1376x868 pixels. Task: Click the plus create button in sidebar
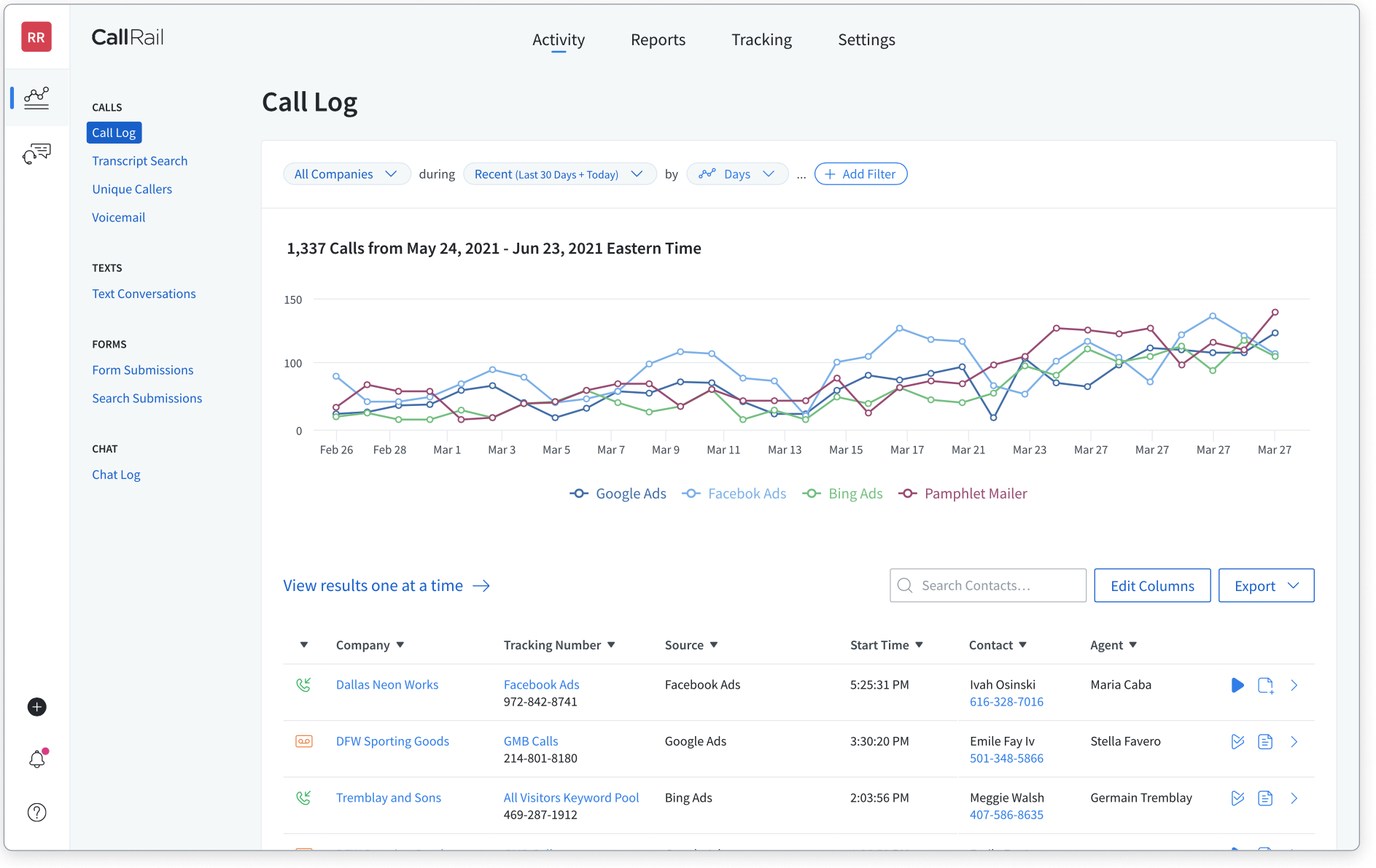coord(36,707)
